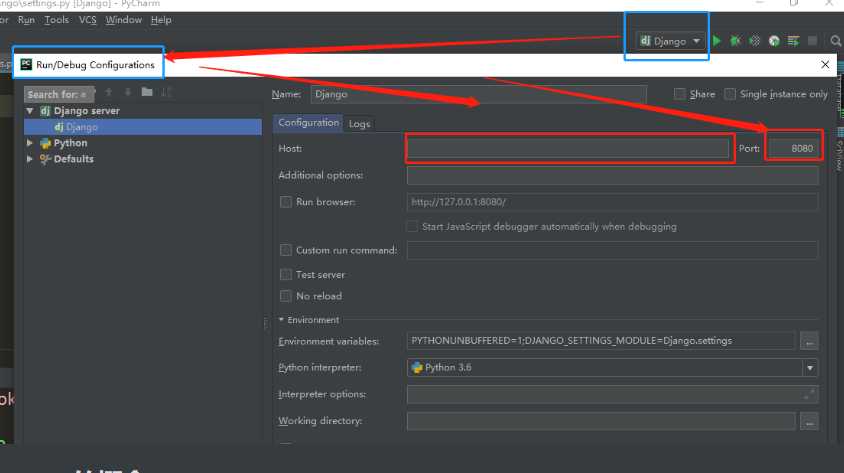Open the Python interpreter dropdown
The height and width of the screenshot is (473, 844).
(810, 368)
